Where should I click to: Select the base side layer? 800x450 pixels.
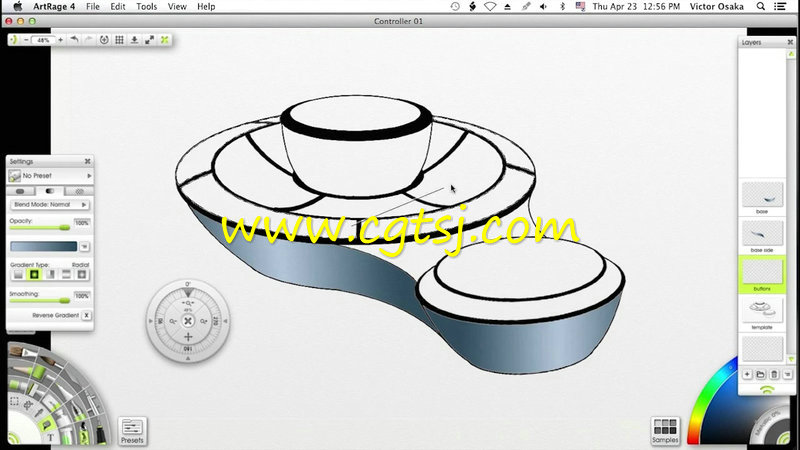pos(762,236)
